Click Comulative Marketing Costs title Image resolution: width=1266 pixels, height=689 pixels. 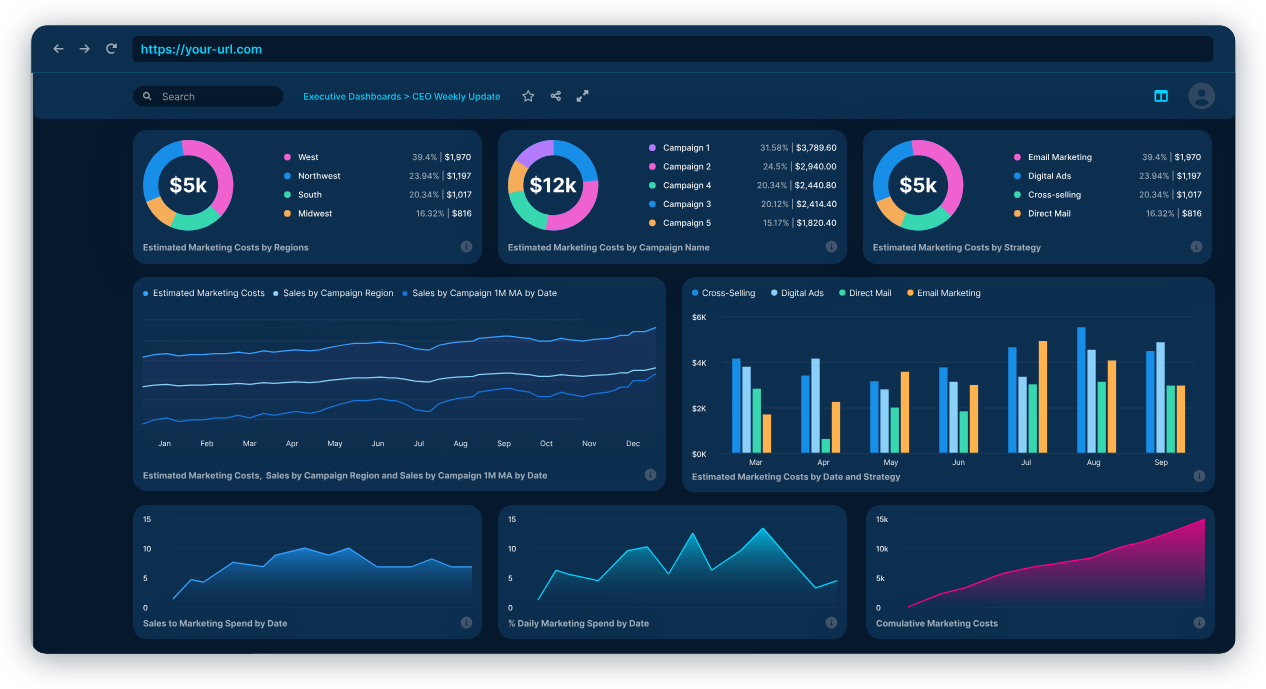coord(937,623)
